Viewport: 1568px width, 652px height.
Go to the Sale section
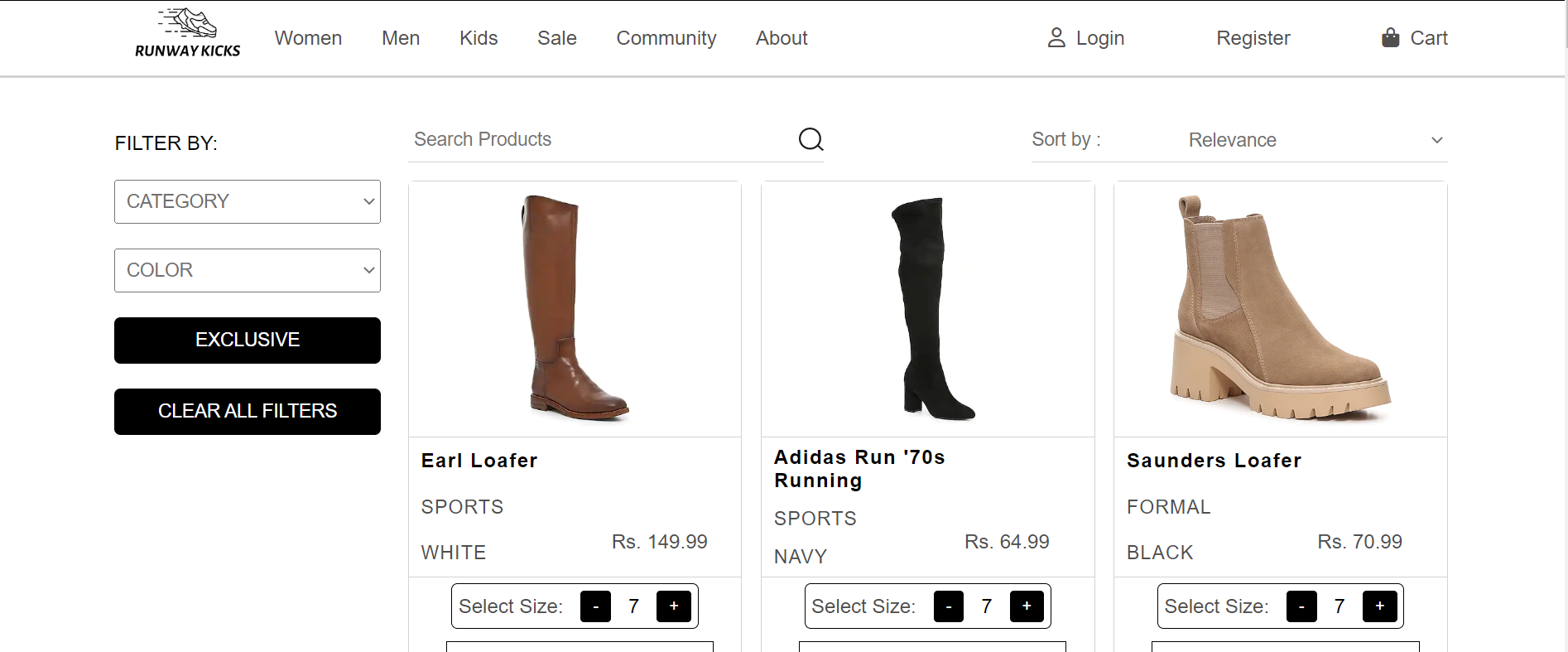click(x=556, y=37)
